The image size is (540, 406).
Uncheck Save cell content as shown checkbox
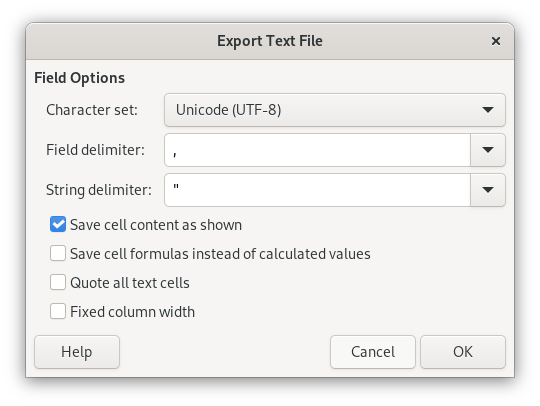58,225
